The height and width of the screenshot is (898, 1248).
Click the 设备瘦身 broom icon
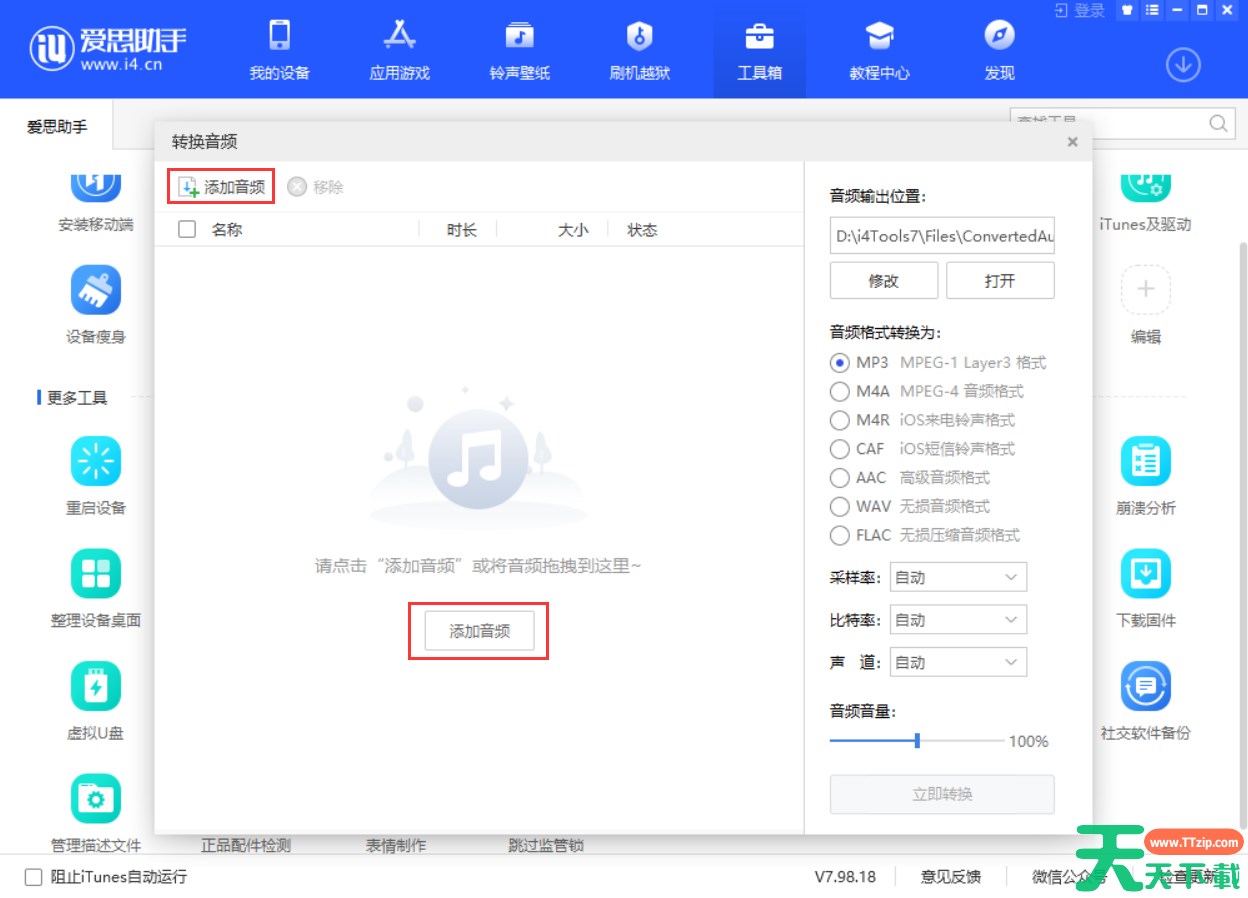point(96,290)
